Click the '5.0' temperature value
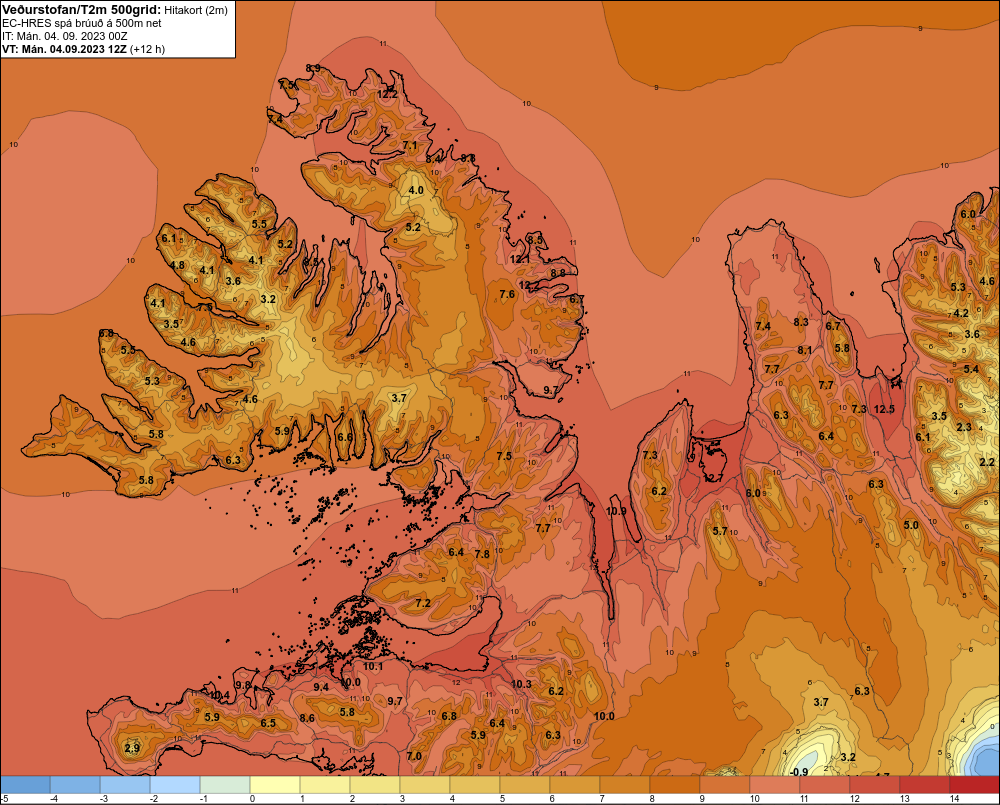Image resolution: width=1000 pixels, height=805 pixels. click(911, 525)
